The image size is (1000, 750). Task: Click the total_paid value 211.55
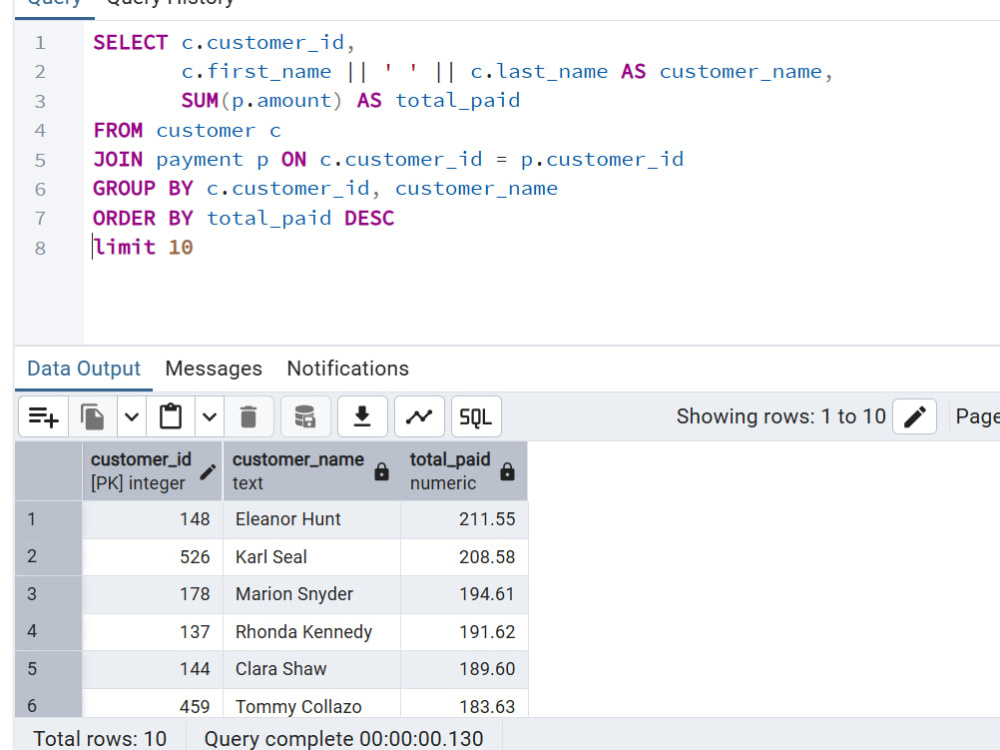click(x=464, y=519)
